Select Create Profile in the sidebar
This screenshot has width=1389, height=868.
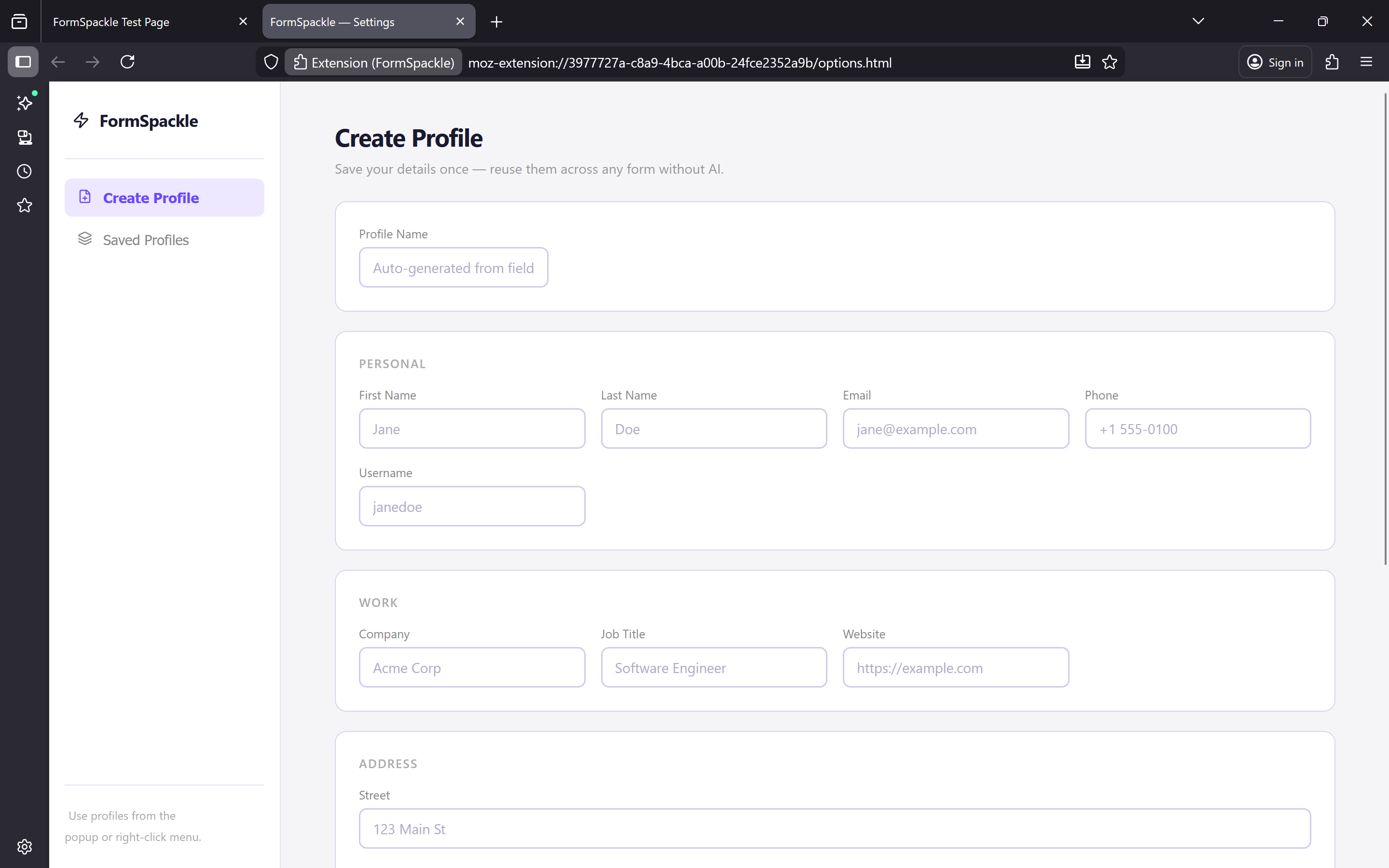click(x=164, y=197)
